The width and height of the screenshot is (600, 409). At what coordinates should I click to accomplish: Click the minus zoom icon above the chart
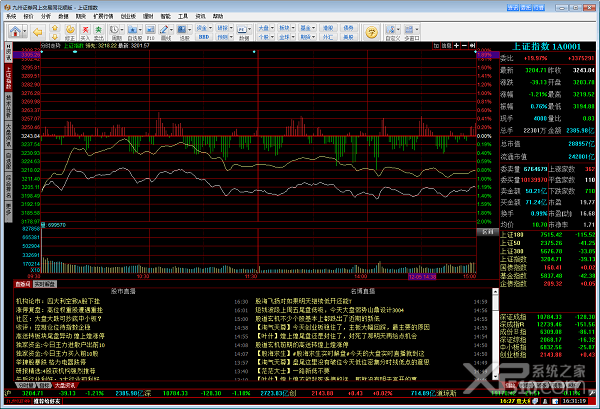[x=464, y=46]
